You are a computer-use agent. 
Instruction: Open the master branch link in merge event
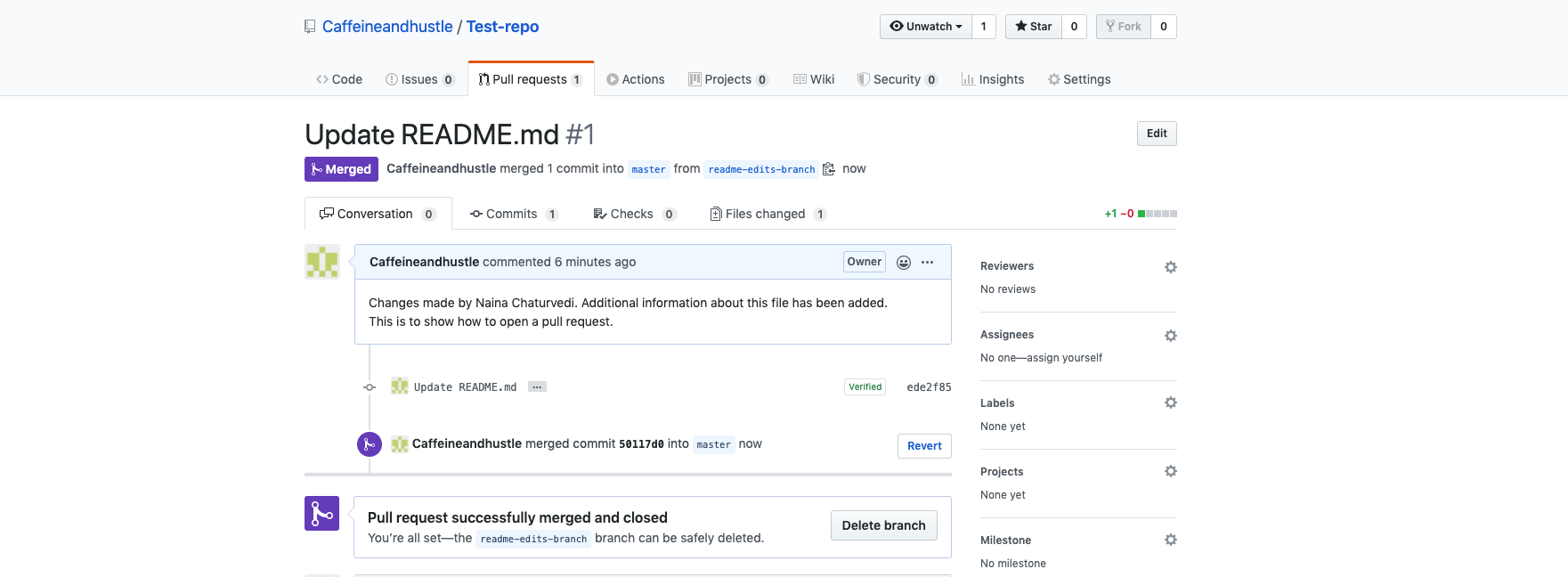coord(713,444)
